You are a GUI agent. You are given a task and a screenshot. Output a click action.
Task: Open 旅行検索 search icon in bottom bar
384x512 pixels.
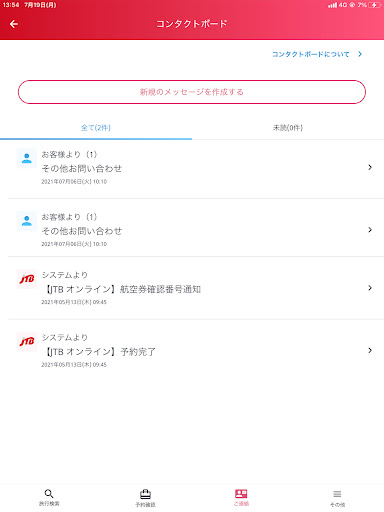tap(49, 494)
